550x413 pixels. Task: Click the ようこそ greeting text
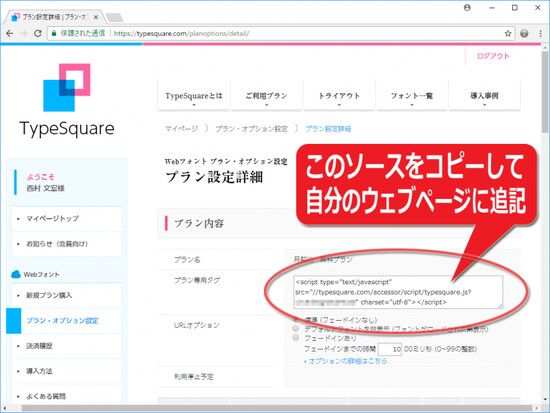click(x=40, y=177)
